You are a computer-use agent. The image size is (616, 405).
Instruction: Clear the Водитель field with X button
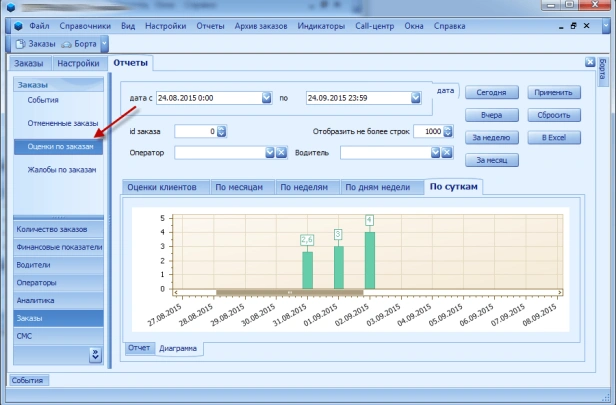[x=449, y=153]
